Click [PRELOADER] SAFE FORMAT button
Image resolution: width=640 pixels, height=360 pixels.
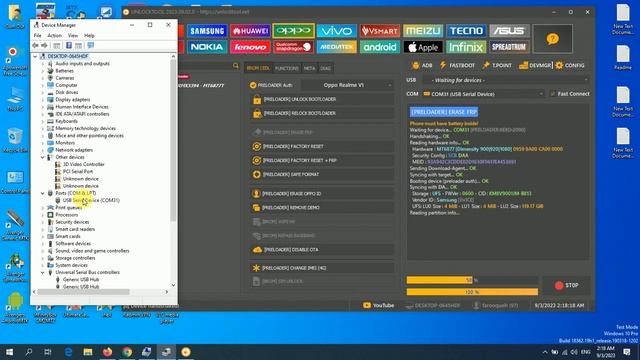322,174
